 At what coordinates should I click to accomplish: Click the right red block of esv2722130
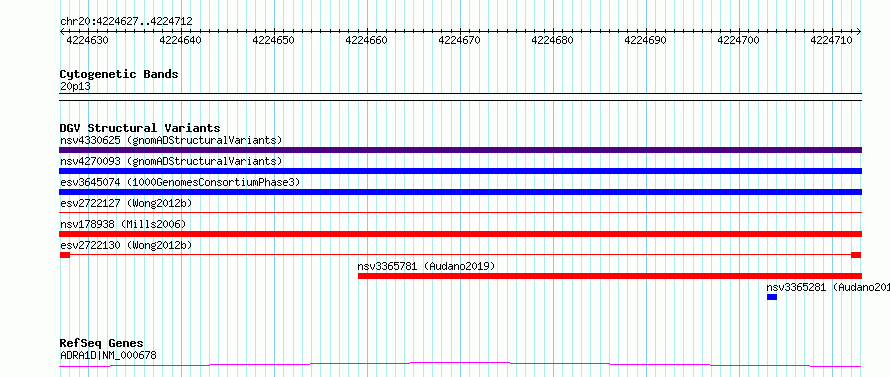[856, 255]
